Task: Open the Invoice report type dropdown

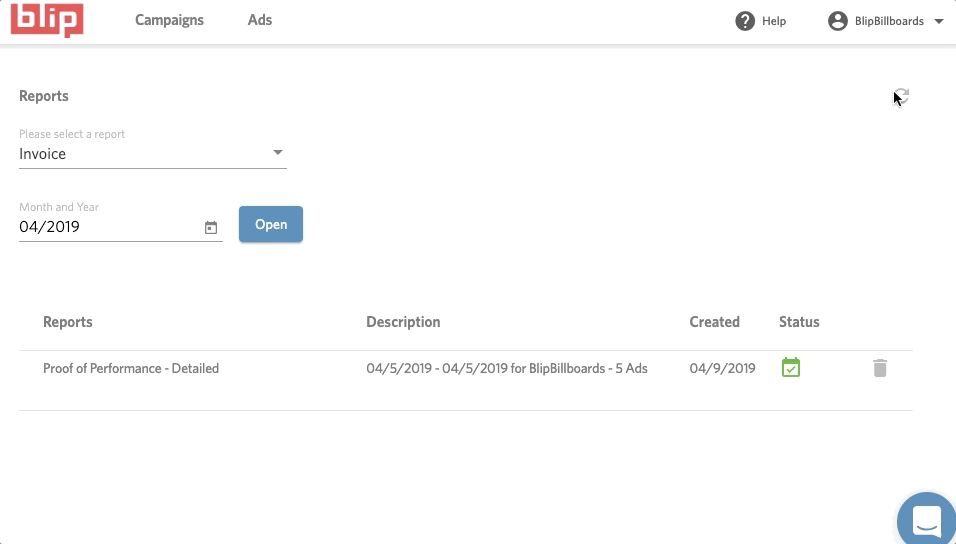Action: tap(152, 154)
